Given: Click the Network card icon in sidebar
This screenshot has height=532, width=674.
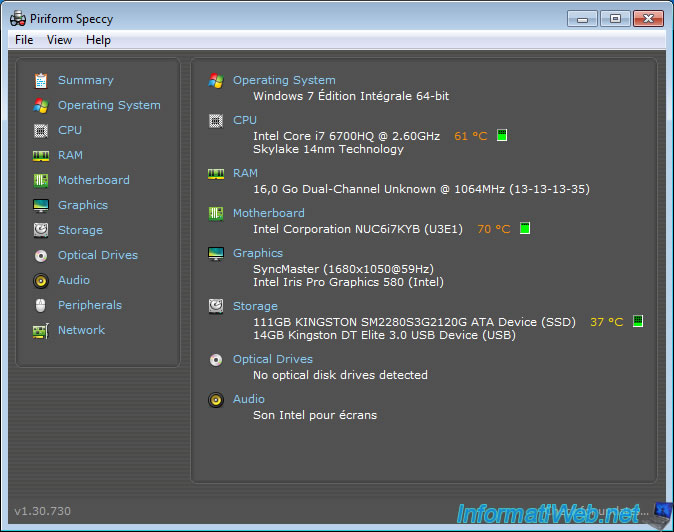Looking at the screenshot, I should [41, 331].
